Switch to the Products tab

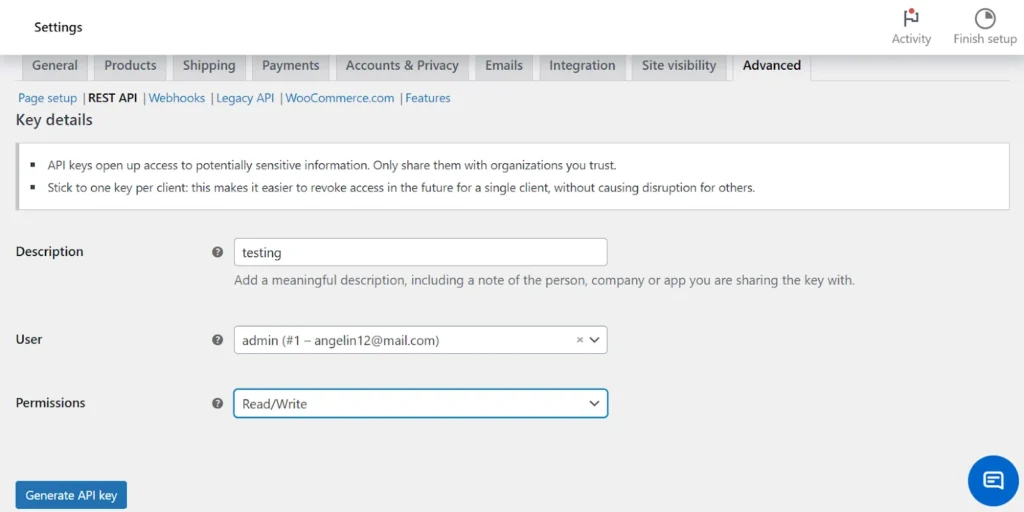click(130, 66)
